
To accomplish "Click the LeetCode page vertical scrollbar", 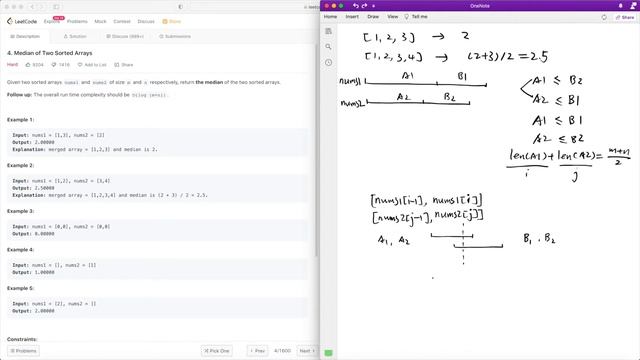I will click(316, 151).
